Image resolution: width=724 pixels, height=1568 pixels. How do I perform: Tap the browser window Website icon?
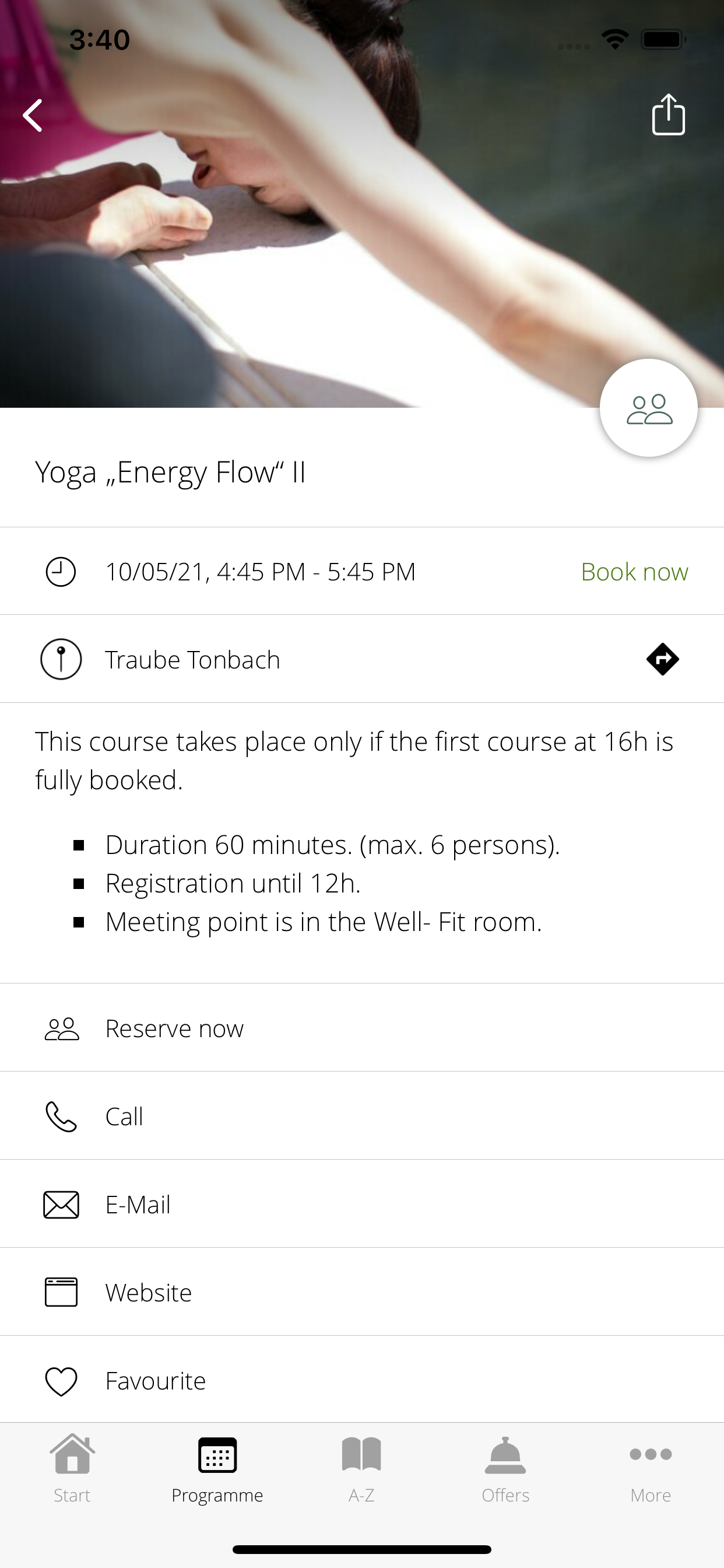click(61, 1292)
